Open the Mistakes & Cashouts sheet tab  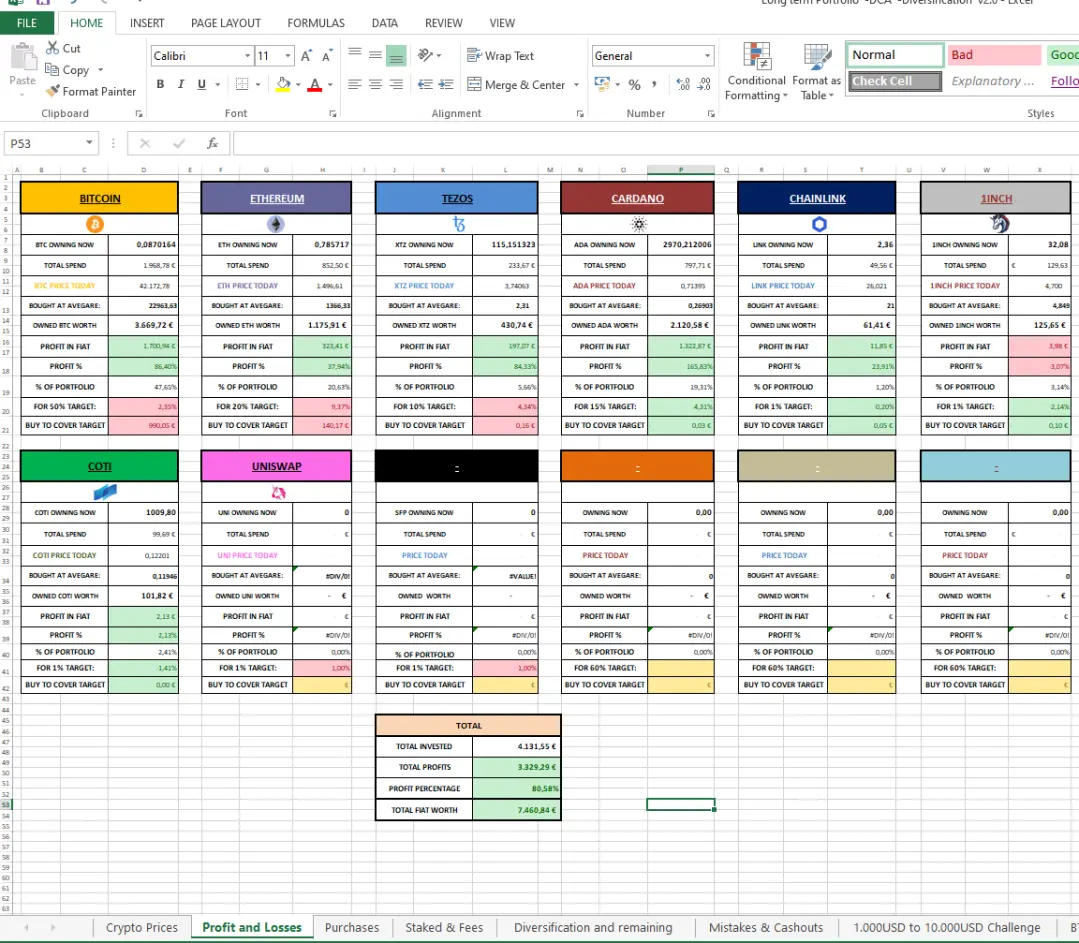tap(766, 927)
